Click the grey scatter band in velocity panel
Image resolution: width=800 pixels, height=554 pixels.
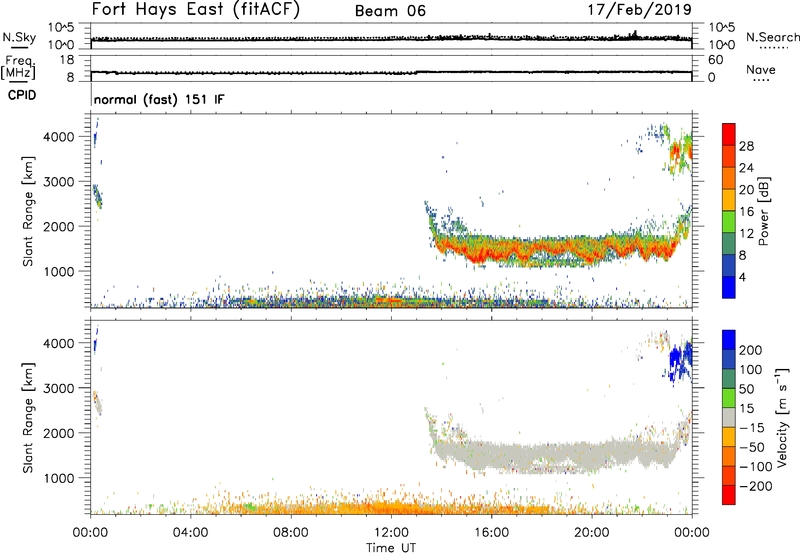[556, 455]
